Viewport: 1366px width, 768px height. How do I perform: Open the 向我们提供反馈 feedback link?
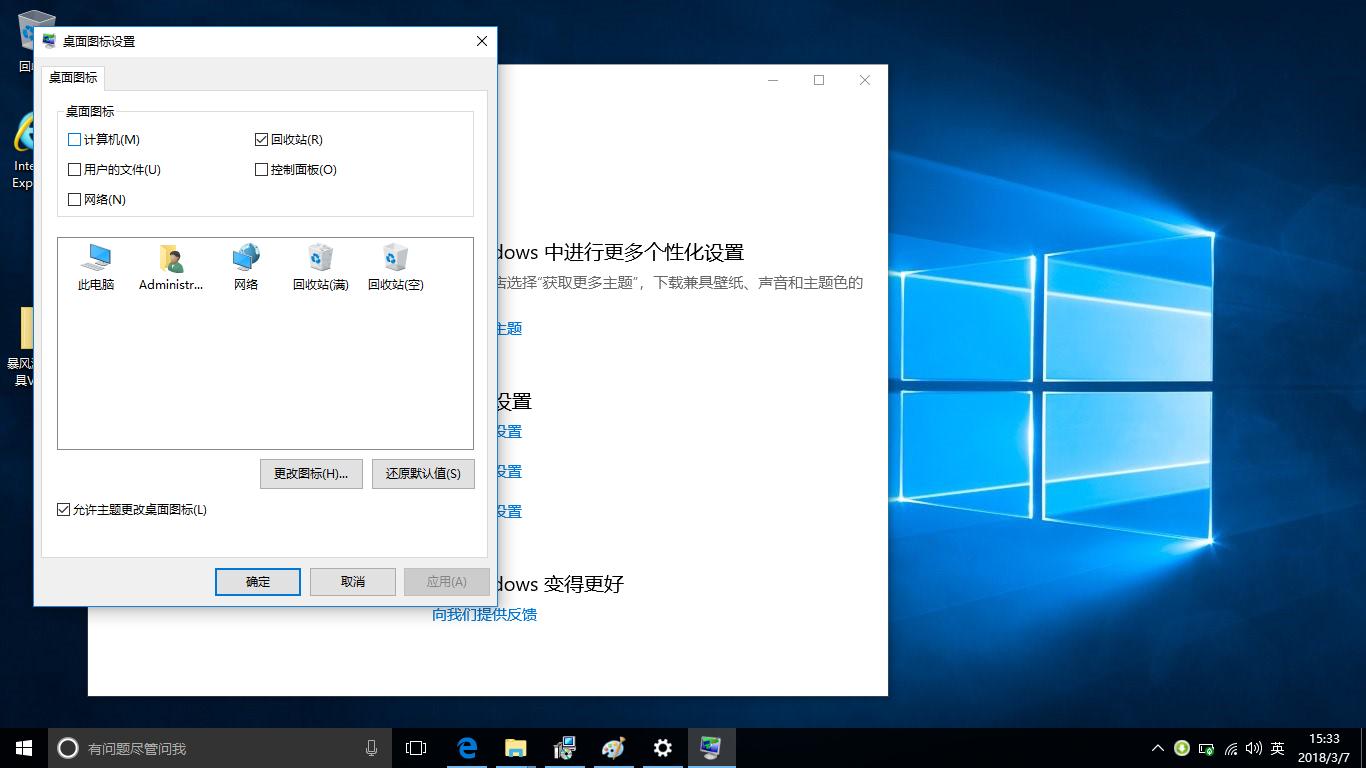click(483, 614)
